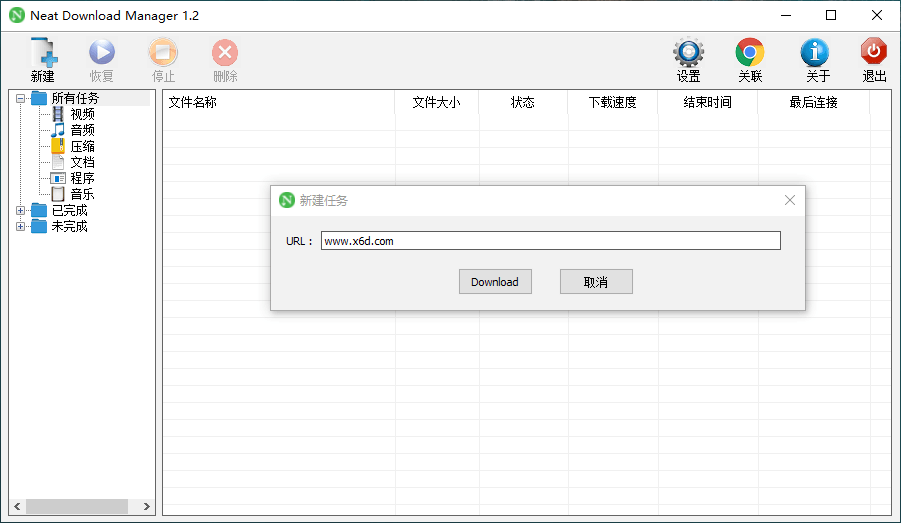Click the Download button in dialog
Viewport: 901px width, 523px height.
click(495, 282)
